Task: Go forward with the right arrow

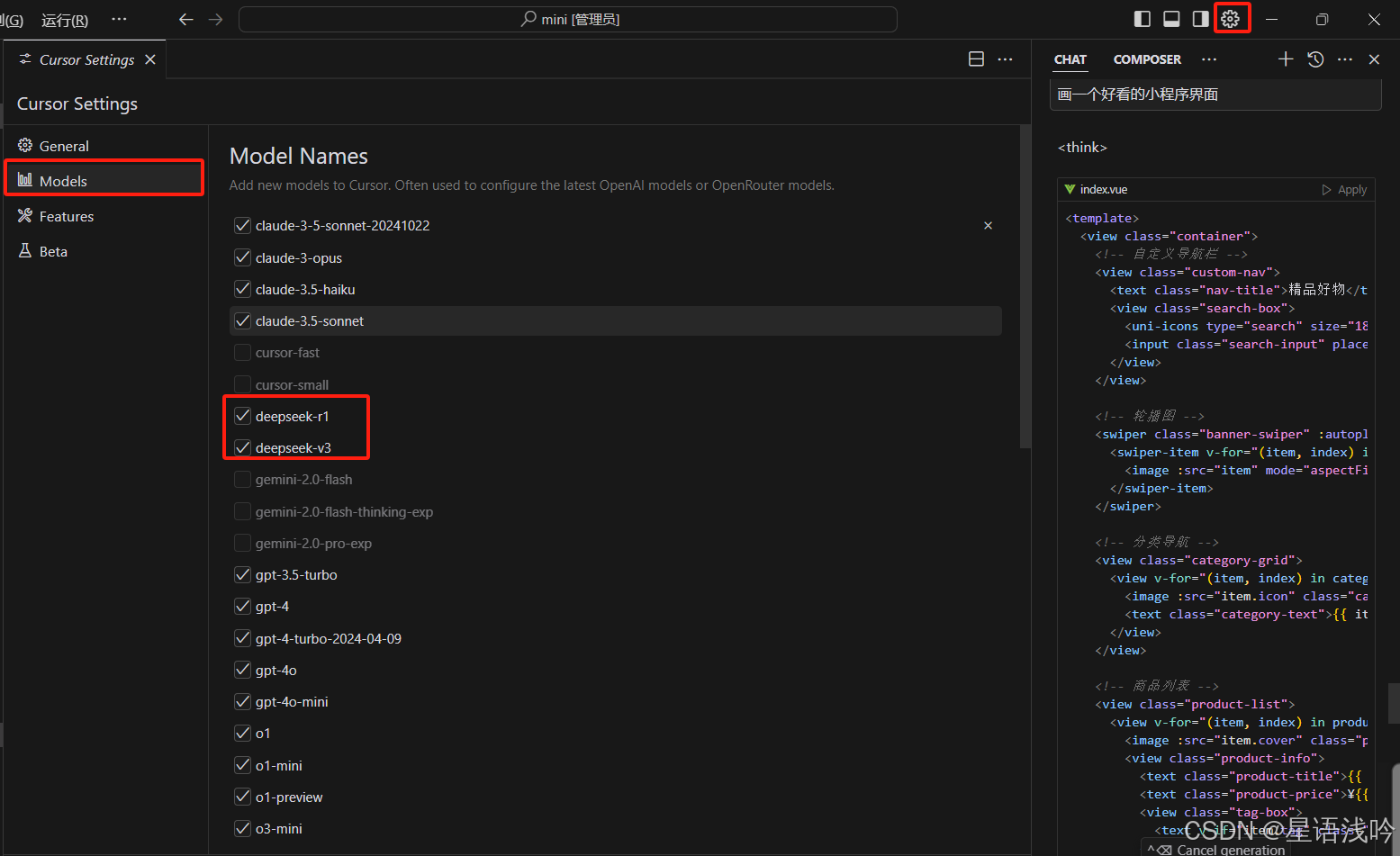Action: [x=215, y=19]
